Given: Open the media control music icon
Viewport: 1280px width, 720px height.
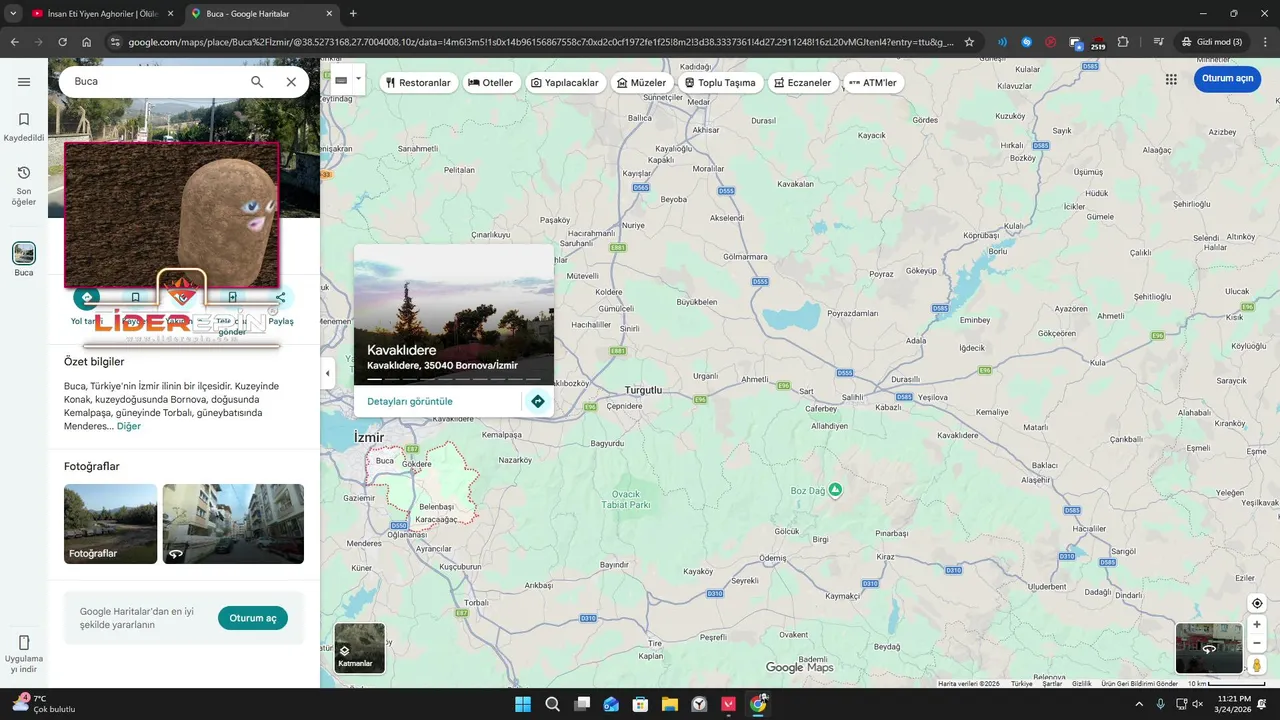Looking at the screenshot, I should point(1158,42).
